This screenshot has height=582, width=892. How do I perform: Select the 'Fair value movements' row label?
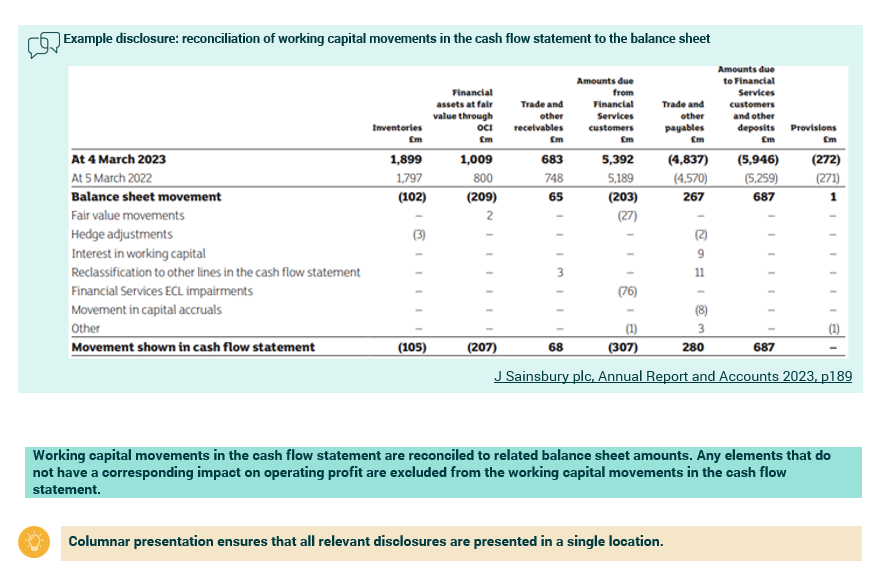(x=128, y=216)
